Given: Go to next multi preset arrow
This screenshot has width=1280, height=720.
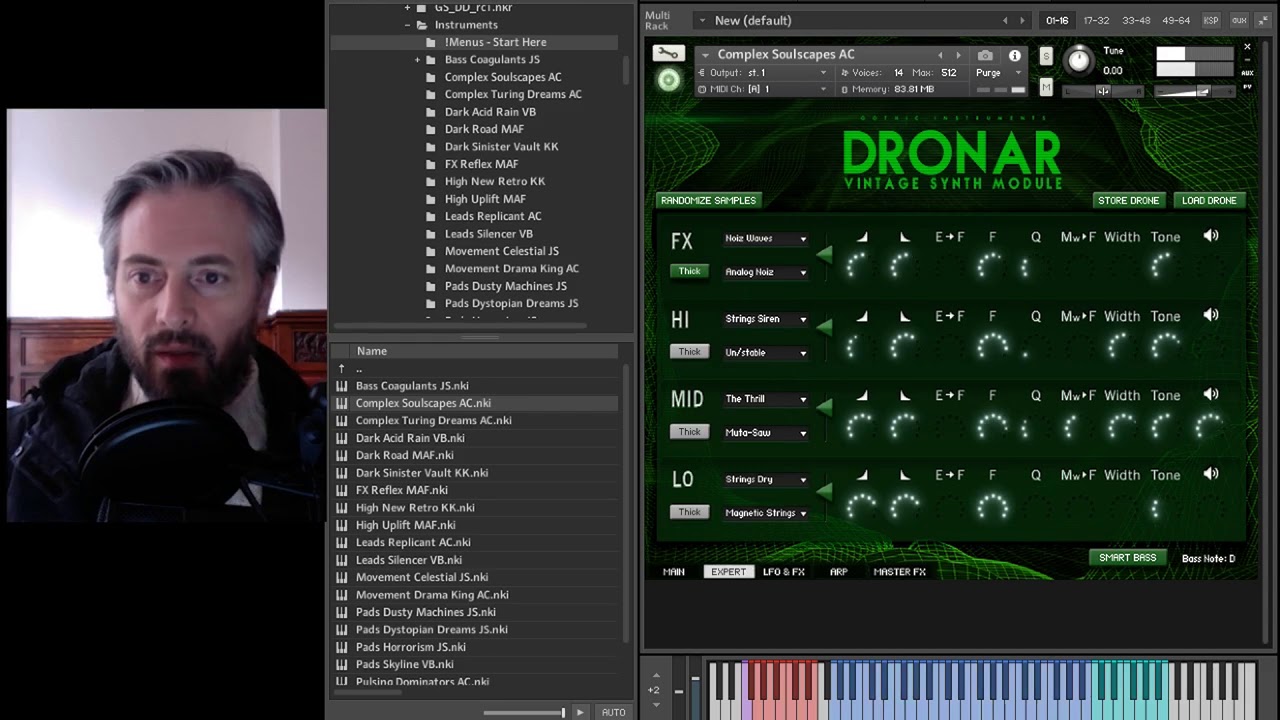Looking at the screenshot, I should click(x=1022, y=20).
